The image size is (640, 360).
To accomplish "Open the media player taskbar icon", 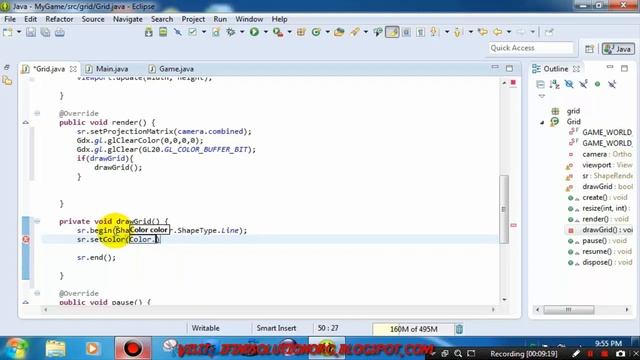I will [x=92, y=349].
